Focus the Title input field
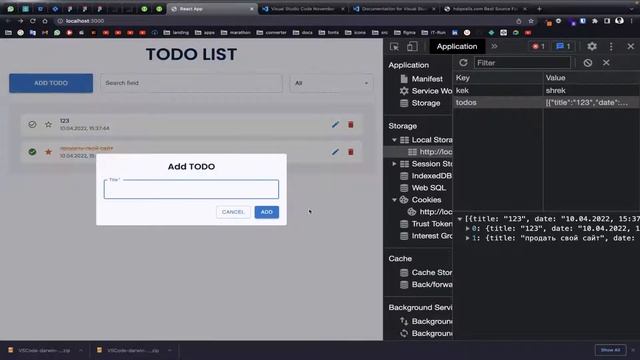Image resolution: width=640 pixels, height=360 pixels. (191, 189)
